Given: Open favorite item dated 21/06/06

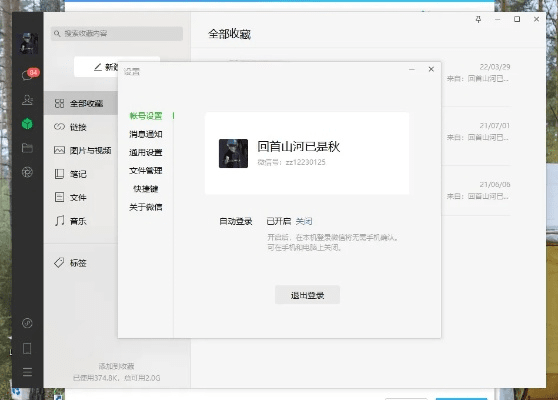Looking at the screenshot, I should [477, 190].
